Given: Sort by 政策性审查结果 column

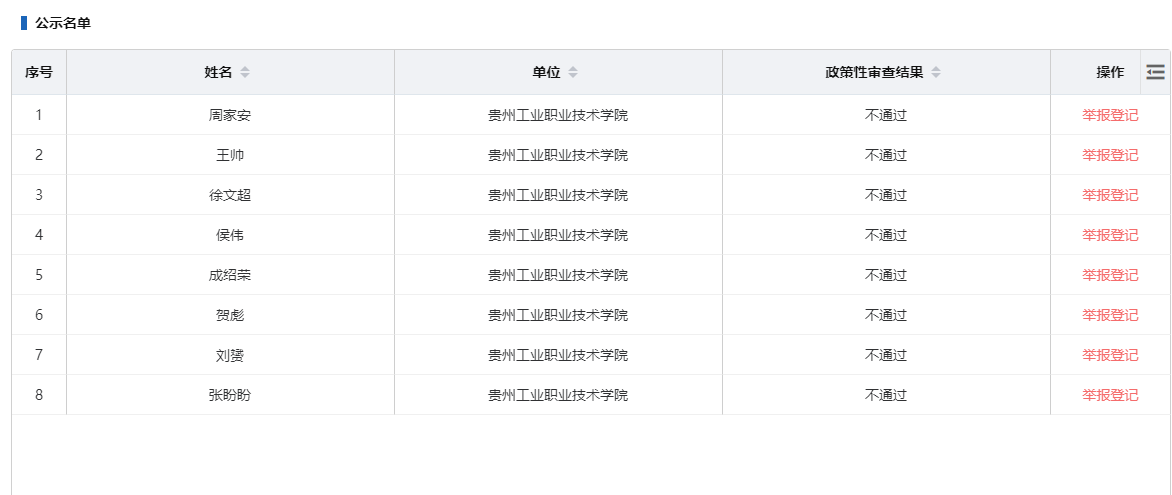Looking at the screenshot, I should click(x=936, y=73).
